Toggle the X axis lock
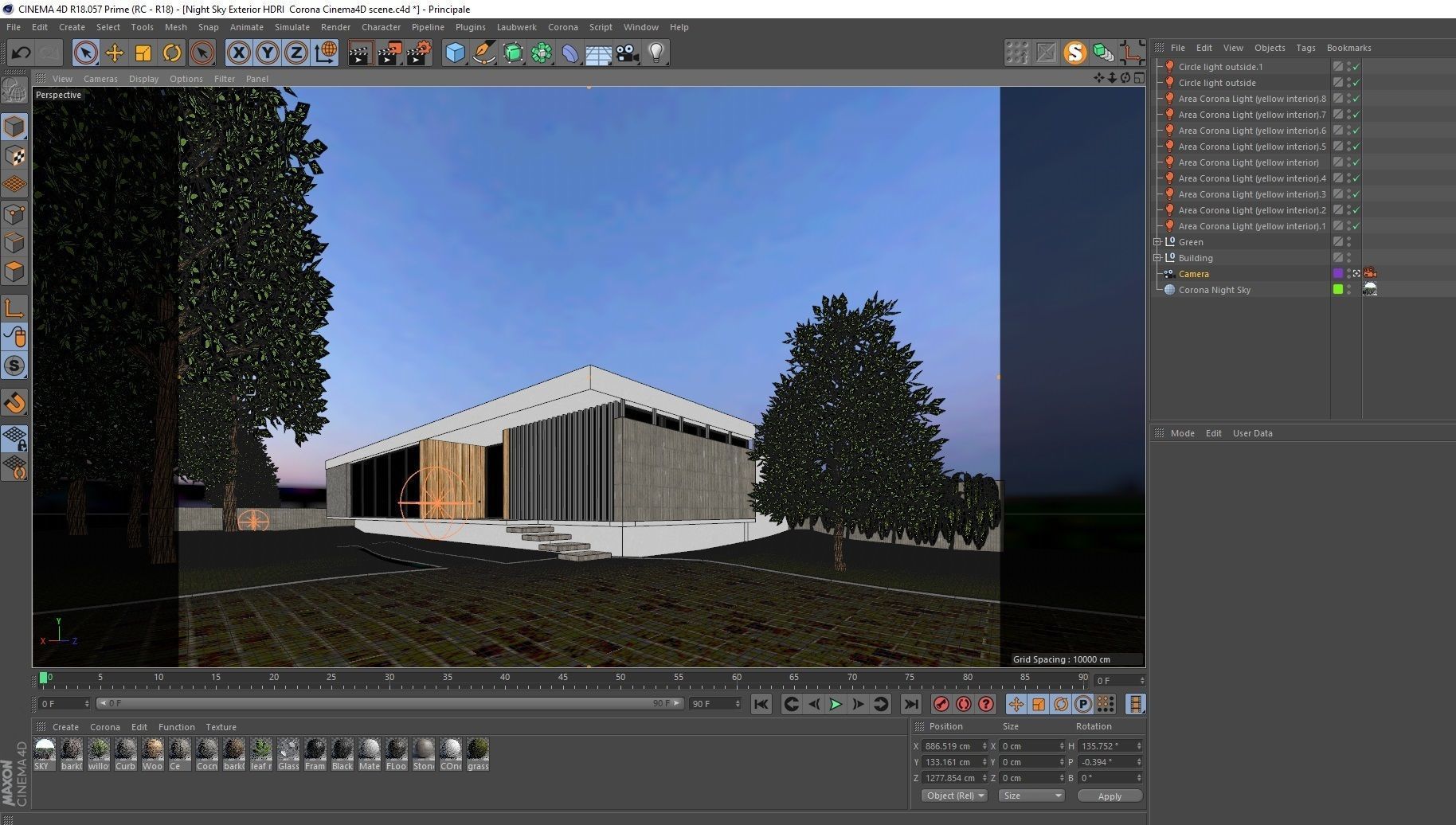1456x825 pixels. tap(238, 53)
